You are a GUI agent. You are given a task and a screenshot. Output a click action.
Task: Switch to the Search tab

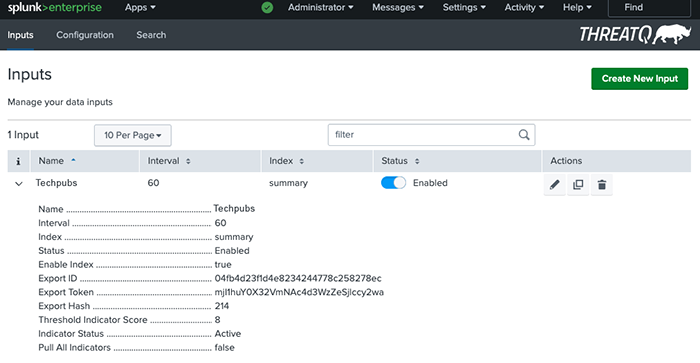(x=151, y=35)
